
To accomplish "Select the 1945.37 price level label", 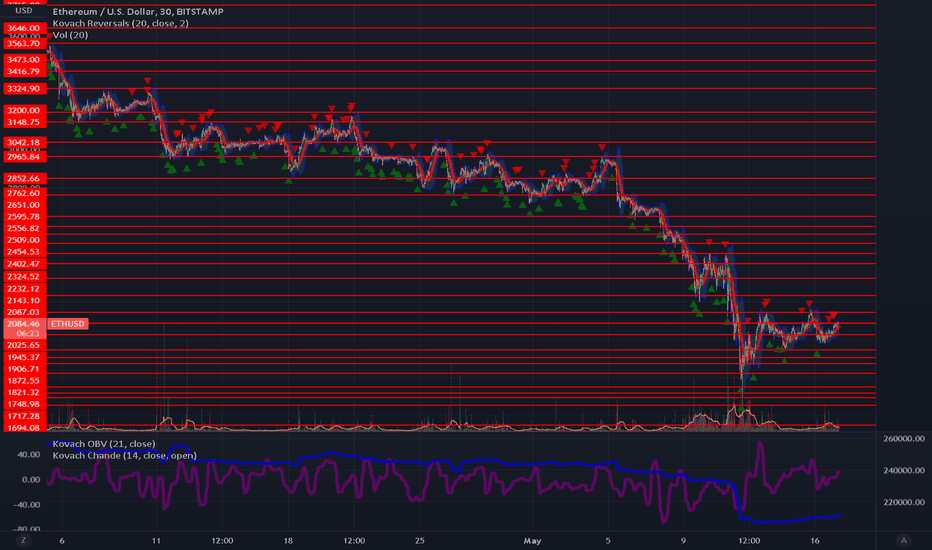I will [x=24, y=357].
